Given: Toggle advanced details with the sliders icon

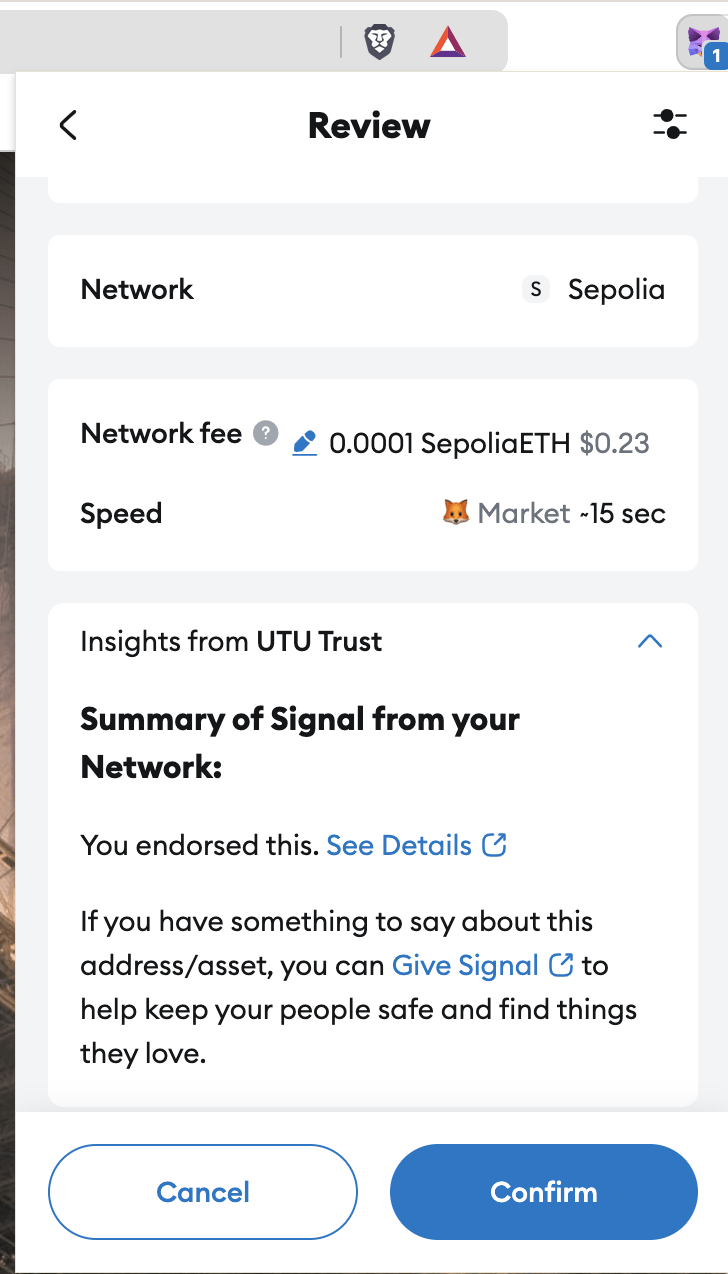Looking at the screenshot, I should [669, 125].
